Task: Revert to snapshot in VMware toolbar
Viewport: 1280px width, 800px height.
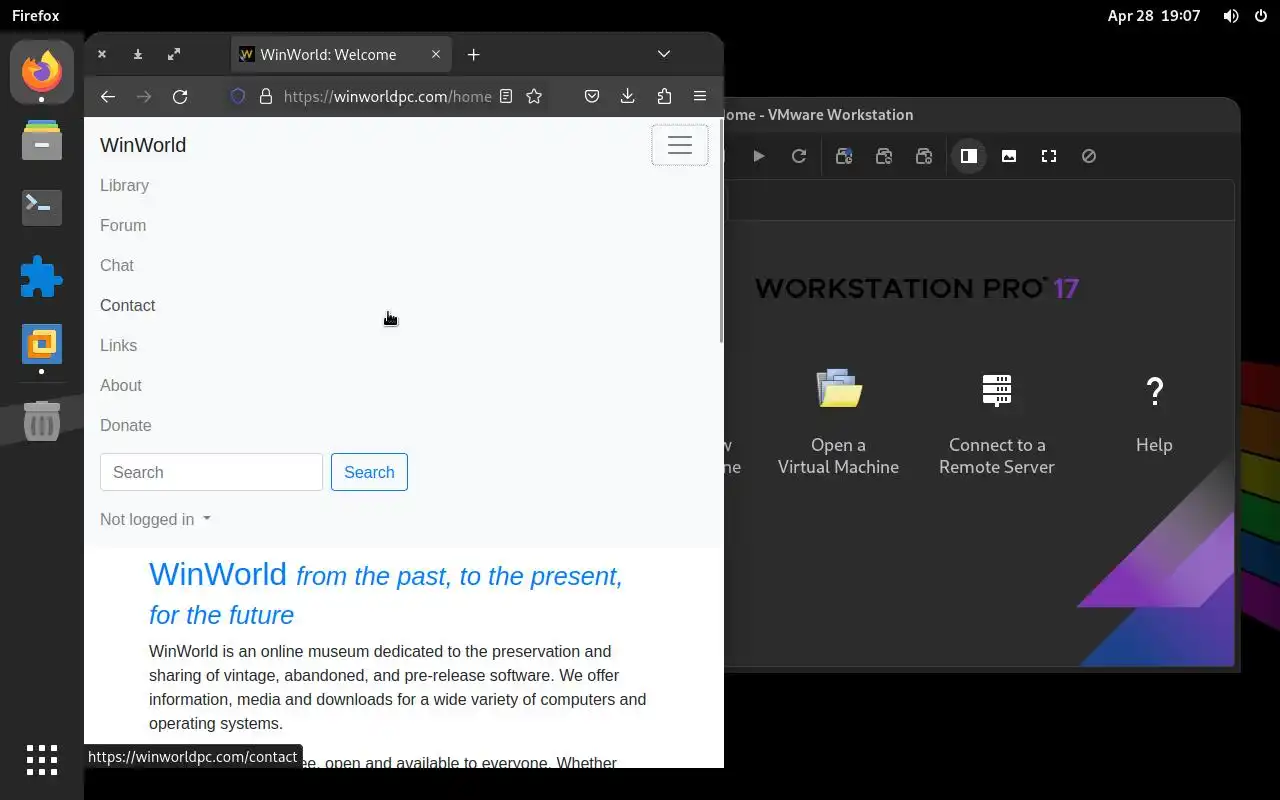Action: pos(884,156)
